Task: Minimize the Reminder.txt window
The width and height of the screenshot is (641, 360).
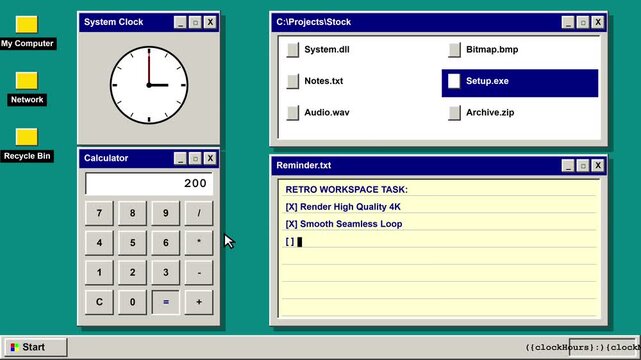Action: pyautogui.click(x=568, y=165)
